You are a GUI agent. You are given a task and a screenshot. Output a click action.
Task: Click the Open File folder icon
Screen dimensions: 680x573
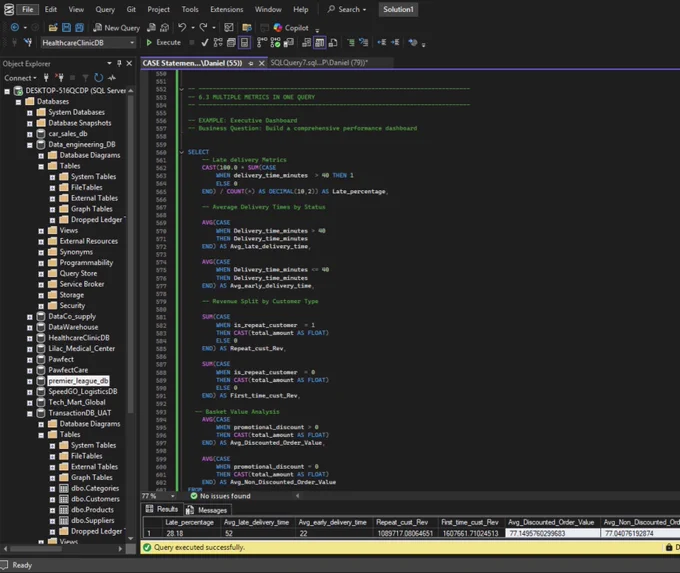[x=53, y=28]
